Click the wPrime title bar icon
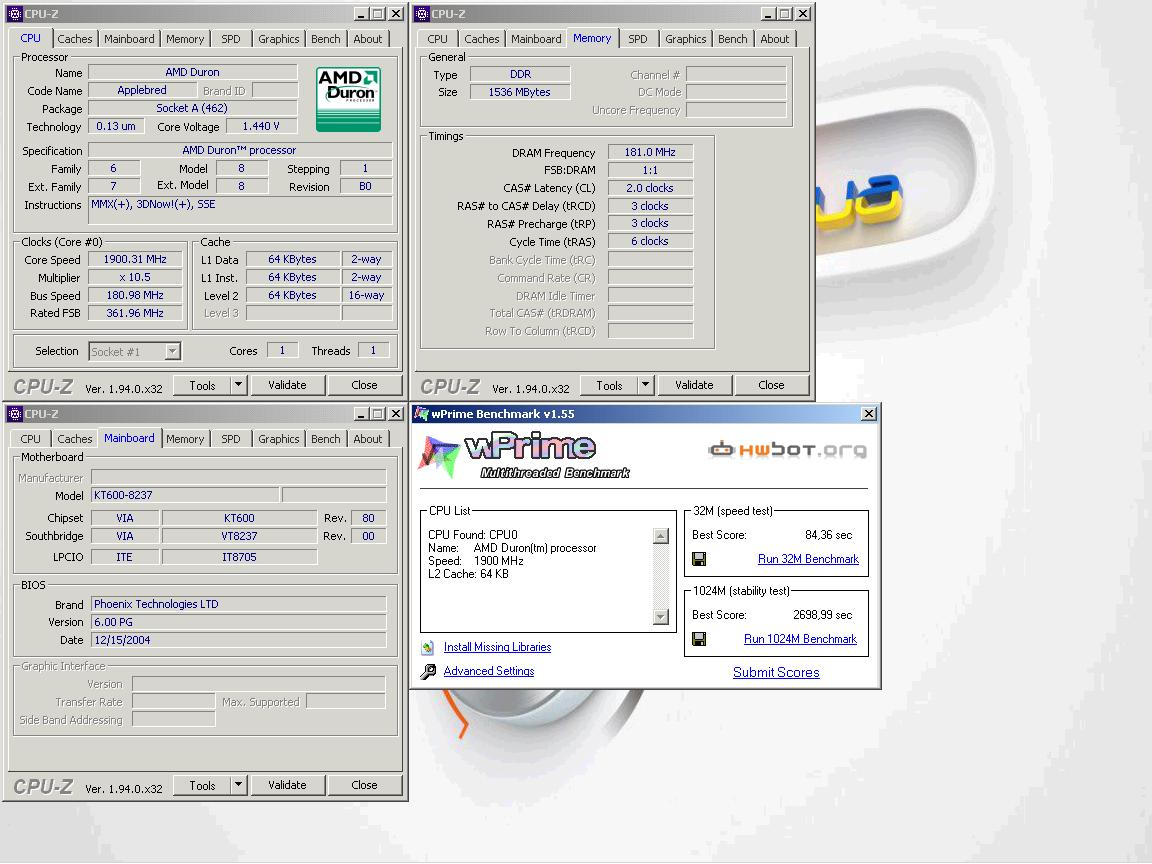Screen dimensions: 1152x864 [422, 414]
